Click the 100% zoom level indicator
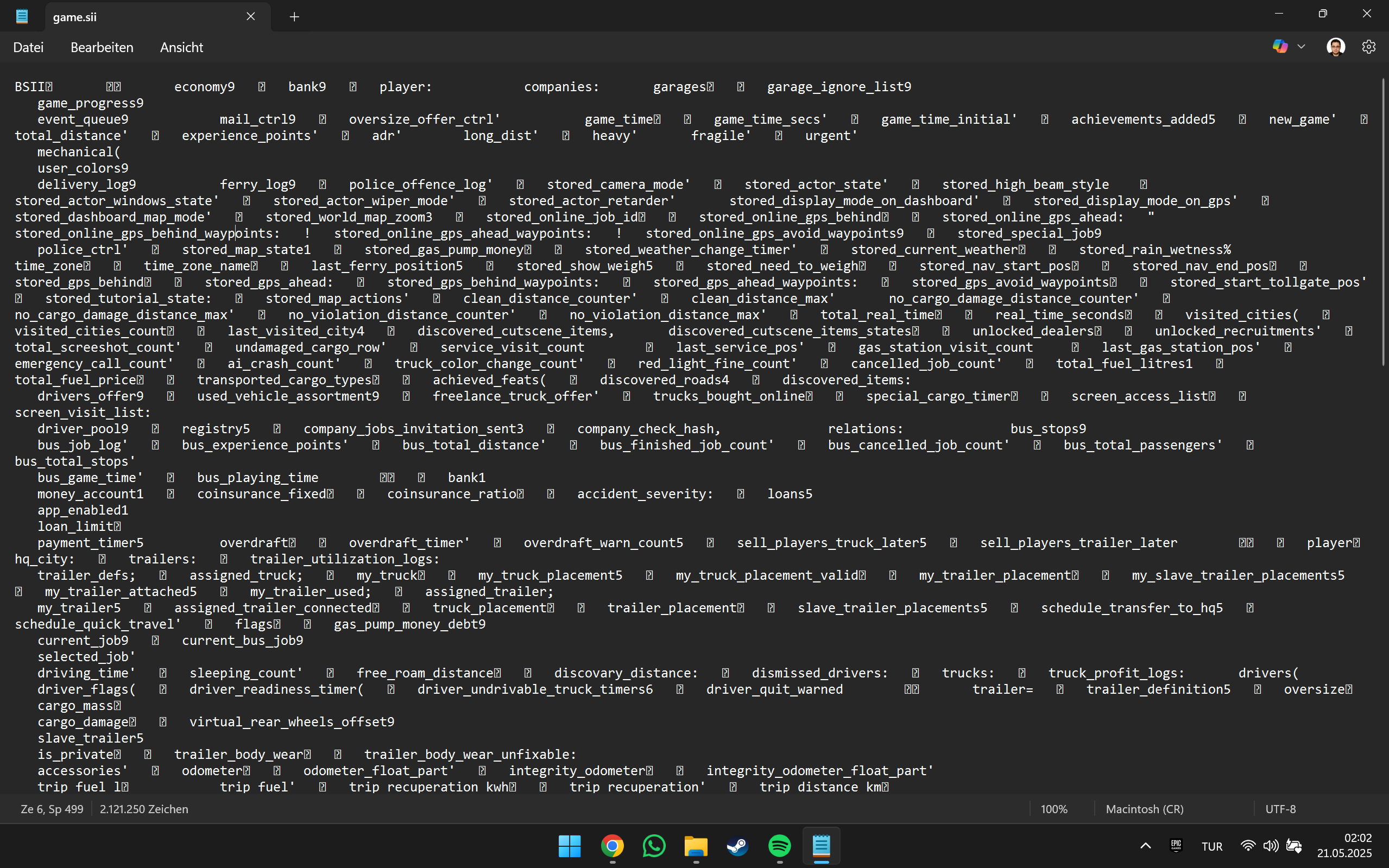The height and width of the screenshot is (868, 1389). 1053,809
